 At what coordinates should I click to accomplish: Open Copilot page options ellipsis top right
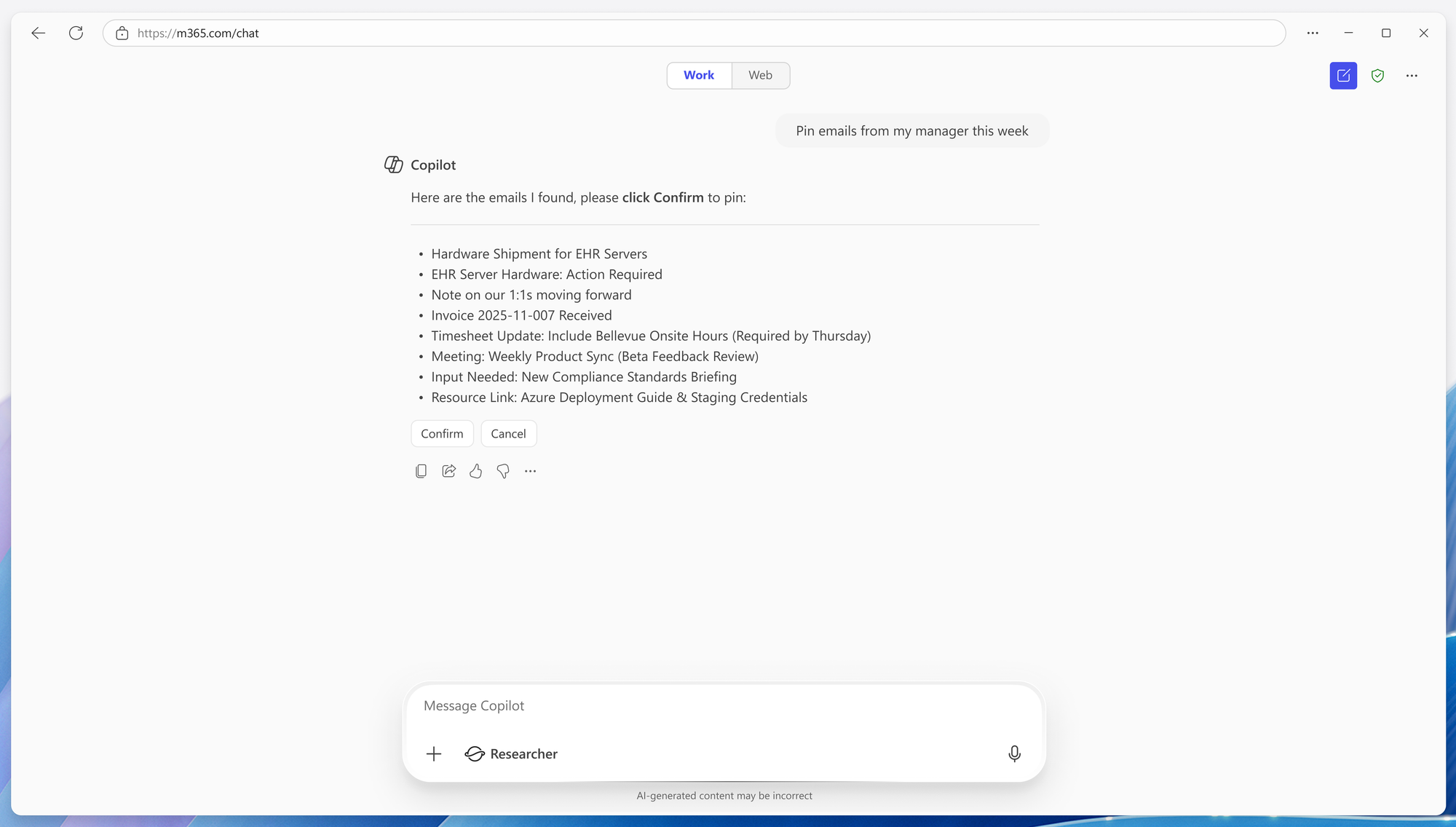point(1412,76)
